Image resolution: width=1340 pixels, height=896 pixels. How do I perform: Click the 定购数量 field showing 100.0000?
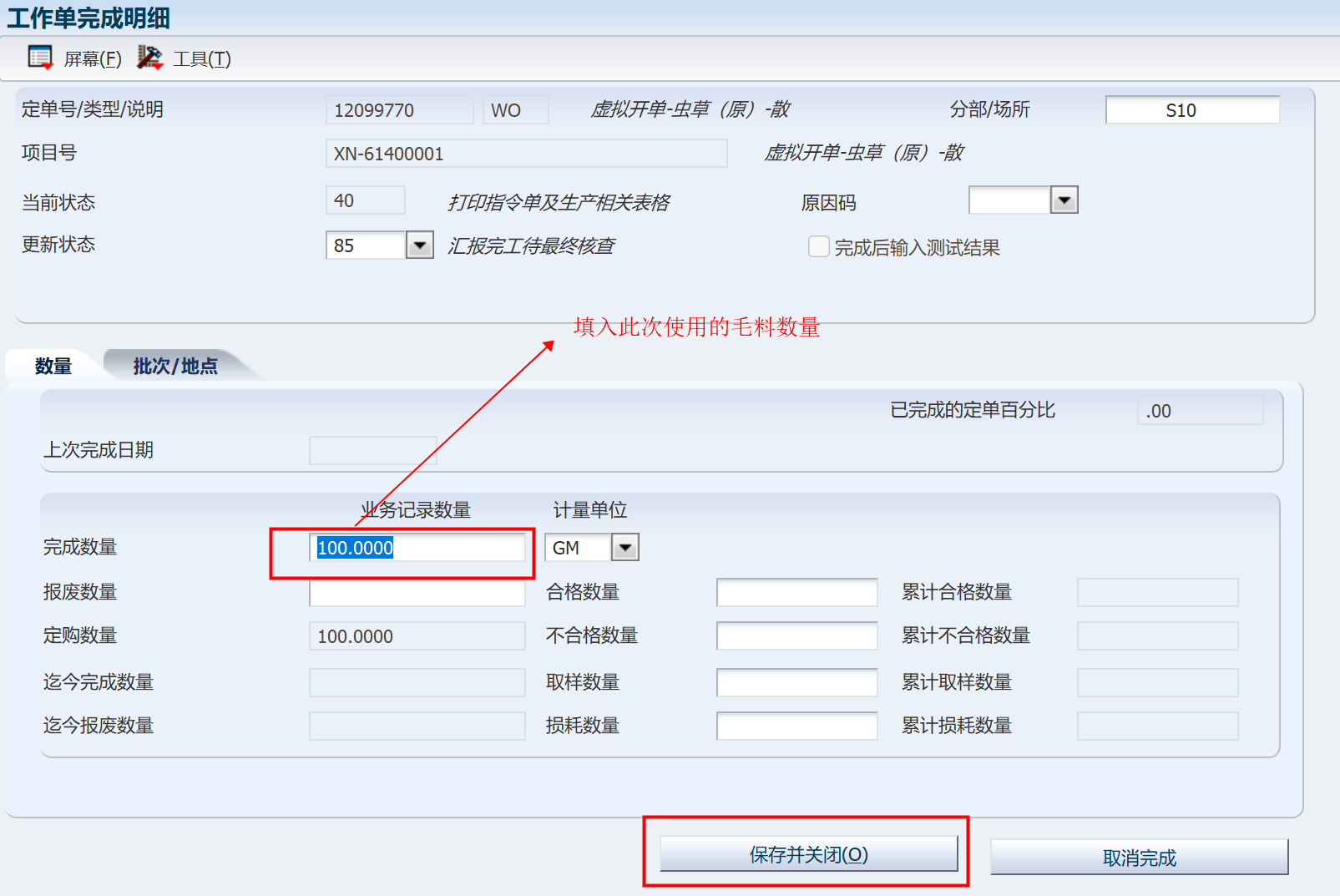coord(417,635)
